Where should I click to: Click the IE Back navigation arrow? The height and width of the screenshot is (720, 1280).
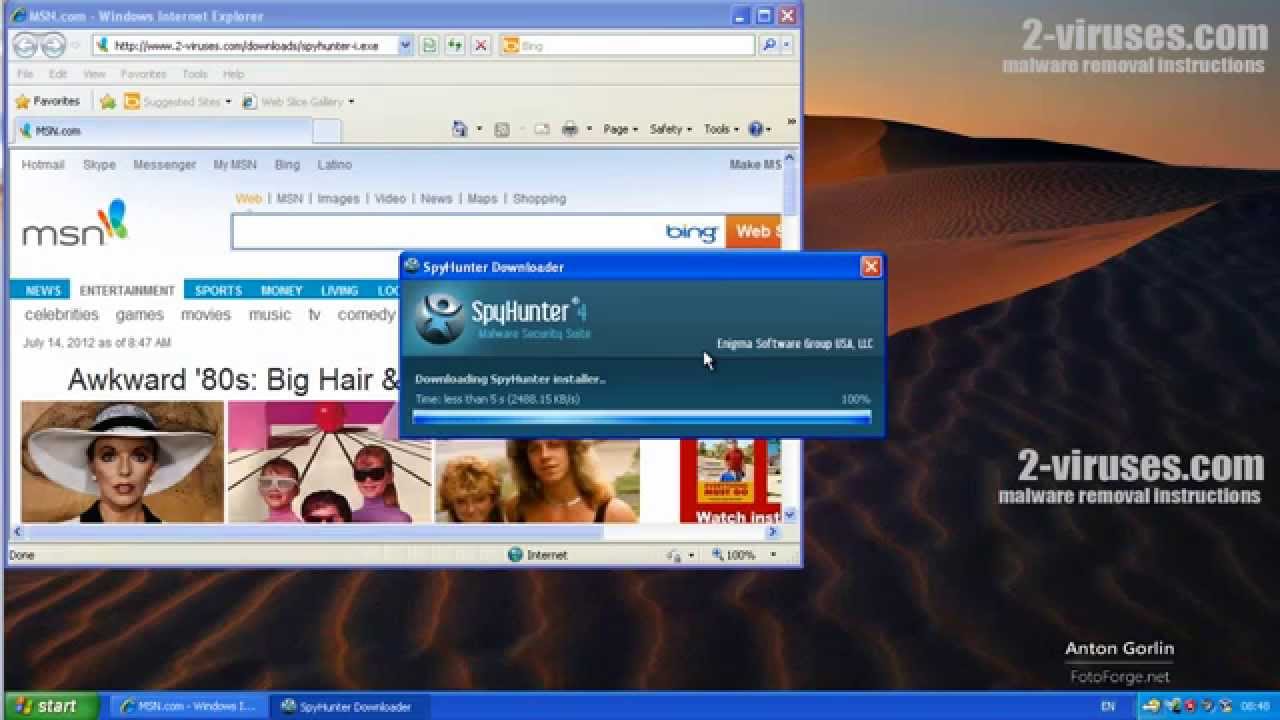pos(25,45)
